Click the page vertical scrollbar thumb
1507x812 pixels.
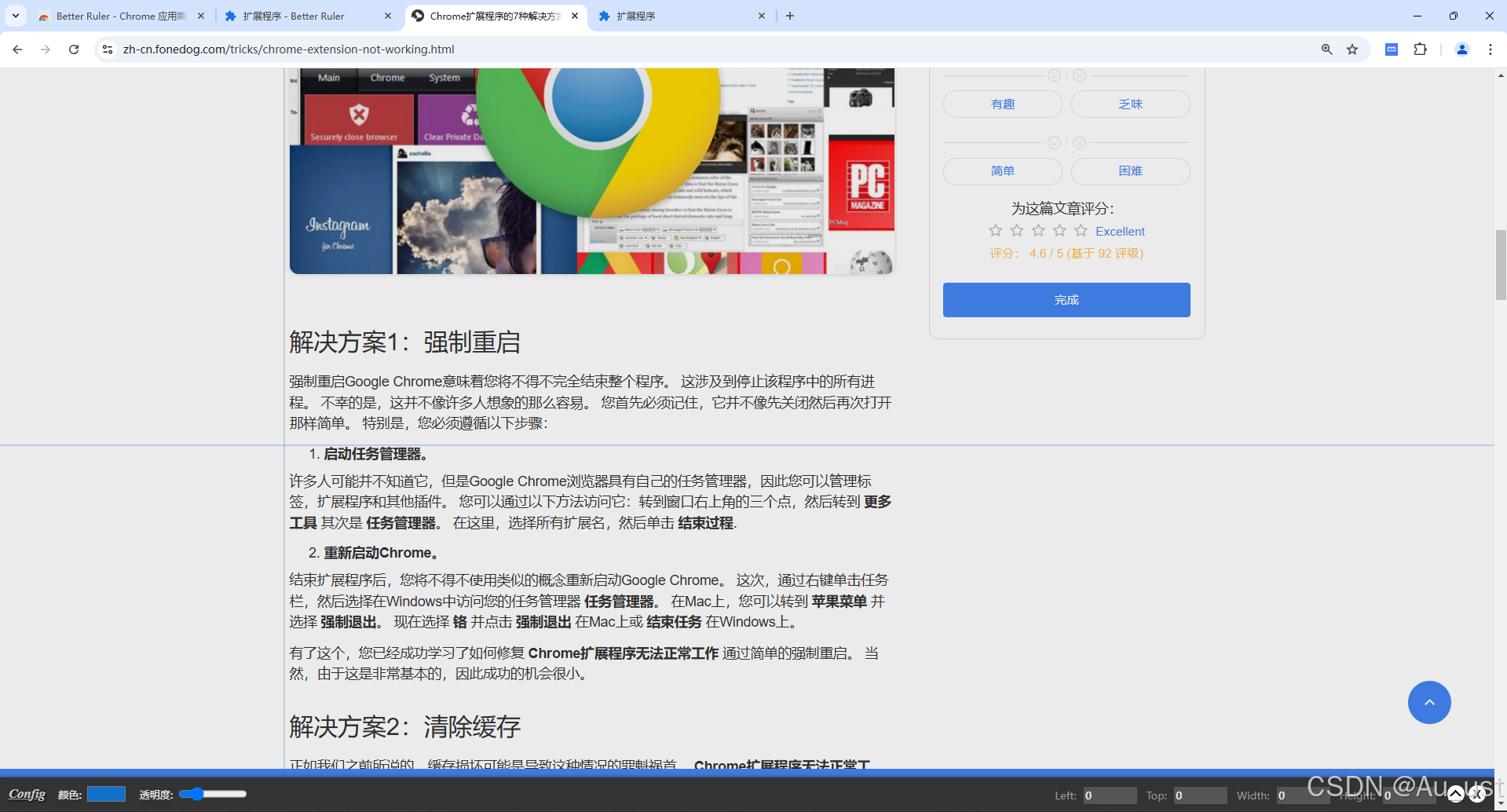click(x=1501, y=265)
